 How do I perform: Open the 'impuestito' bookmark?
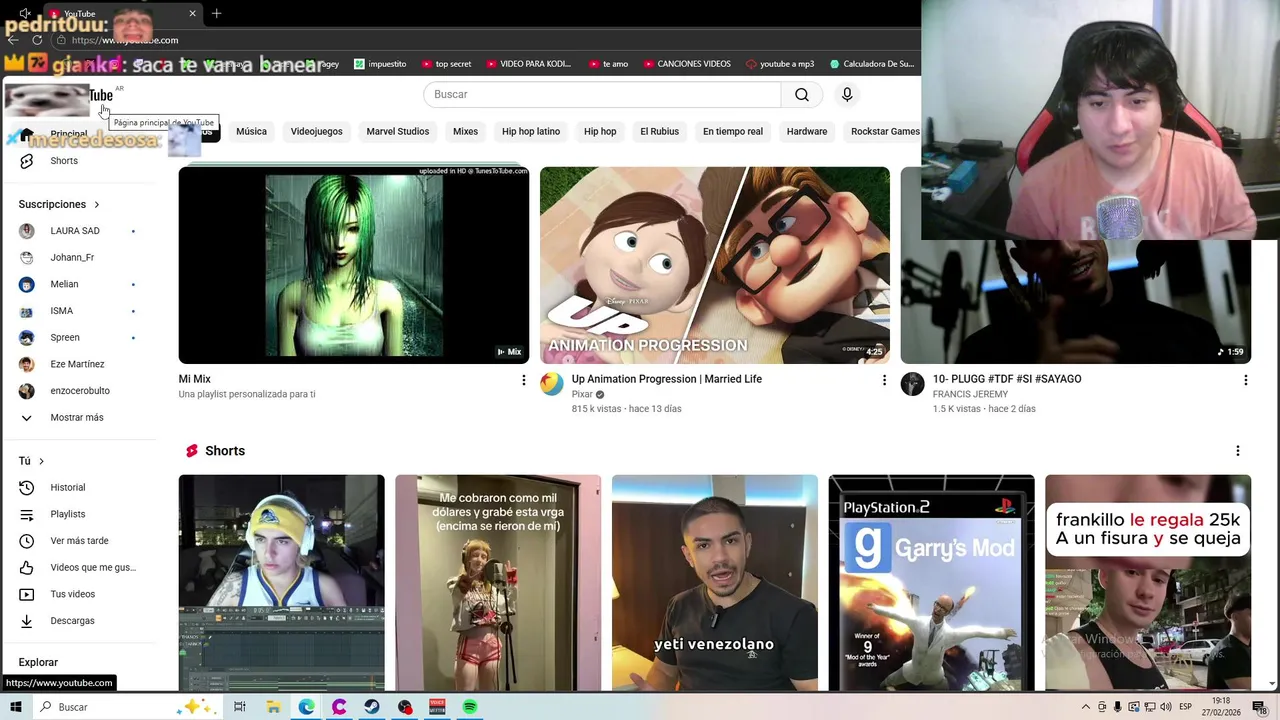[x=380, y=64]
